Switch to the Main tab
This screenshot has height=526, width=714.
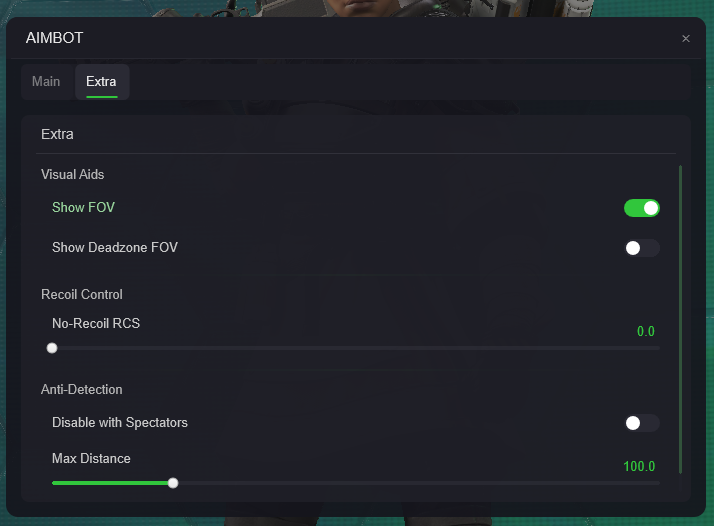pyautogui.click(x=46, y=82)
